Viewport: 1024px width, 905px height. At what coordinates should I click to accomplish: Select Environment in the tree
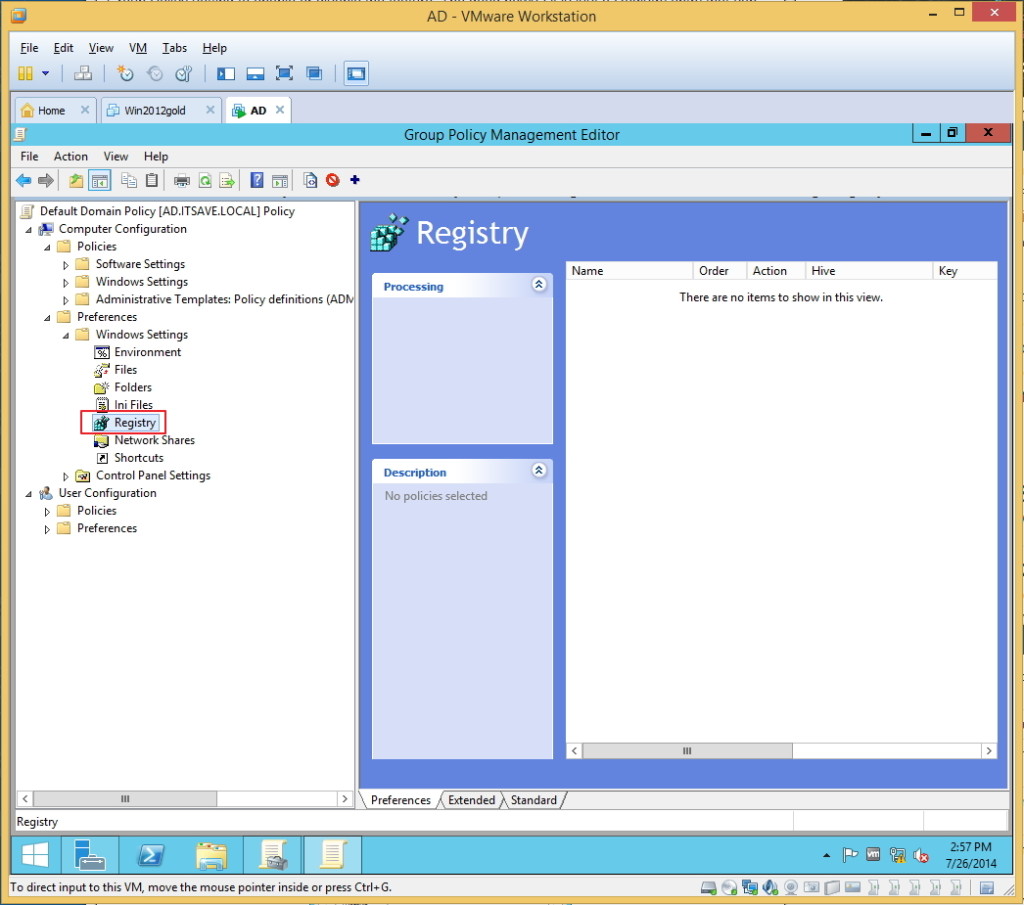pyautogui.click(x=148, y=352)
